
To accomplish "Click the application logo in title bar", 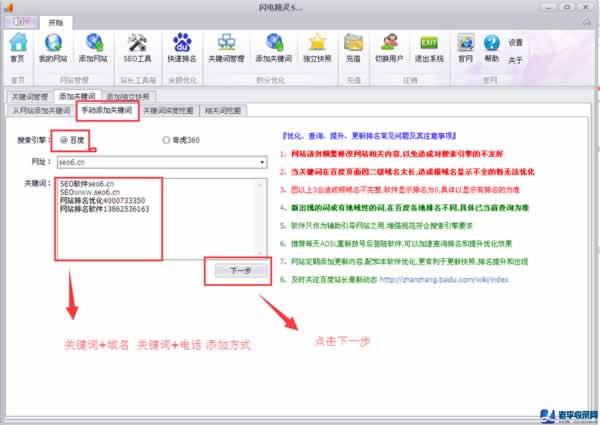I will tap(9, 7).
